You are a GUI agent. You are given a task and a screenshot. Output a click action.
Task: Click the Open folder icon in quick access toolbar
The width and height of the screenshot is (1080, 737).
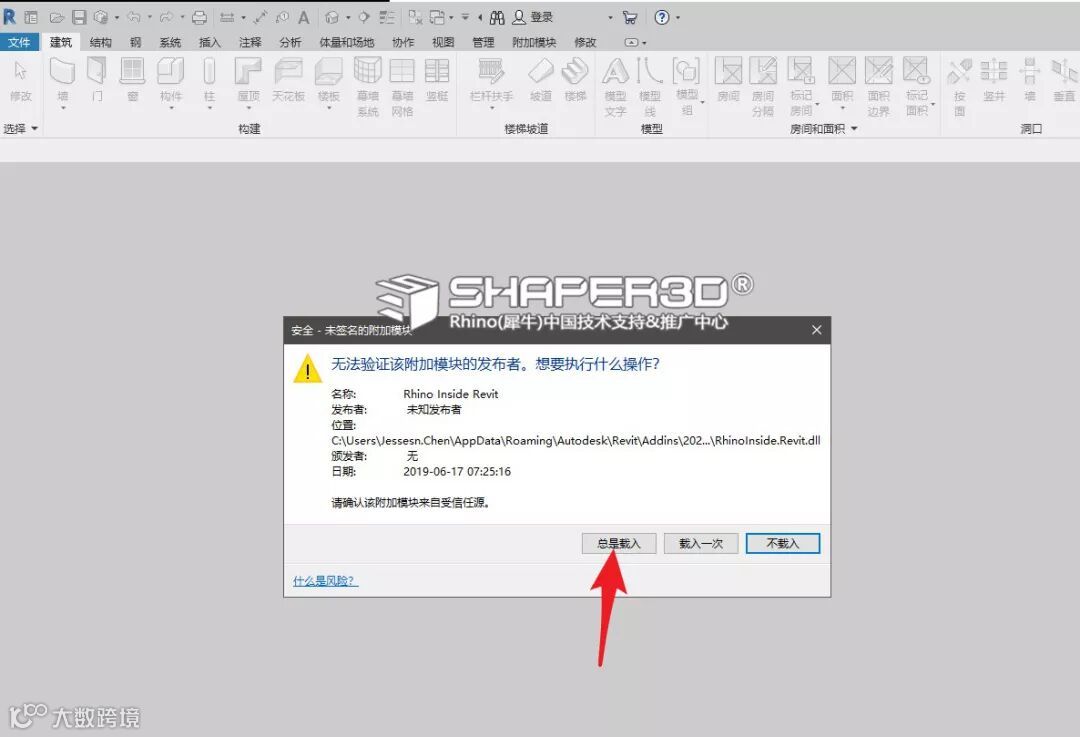(x=57, y=17)
